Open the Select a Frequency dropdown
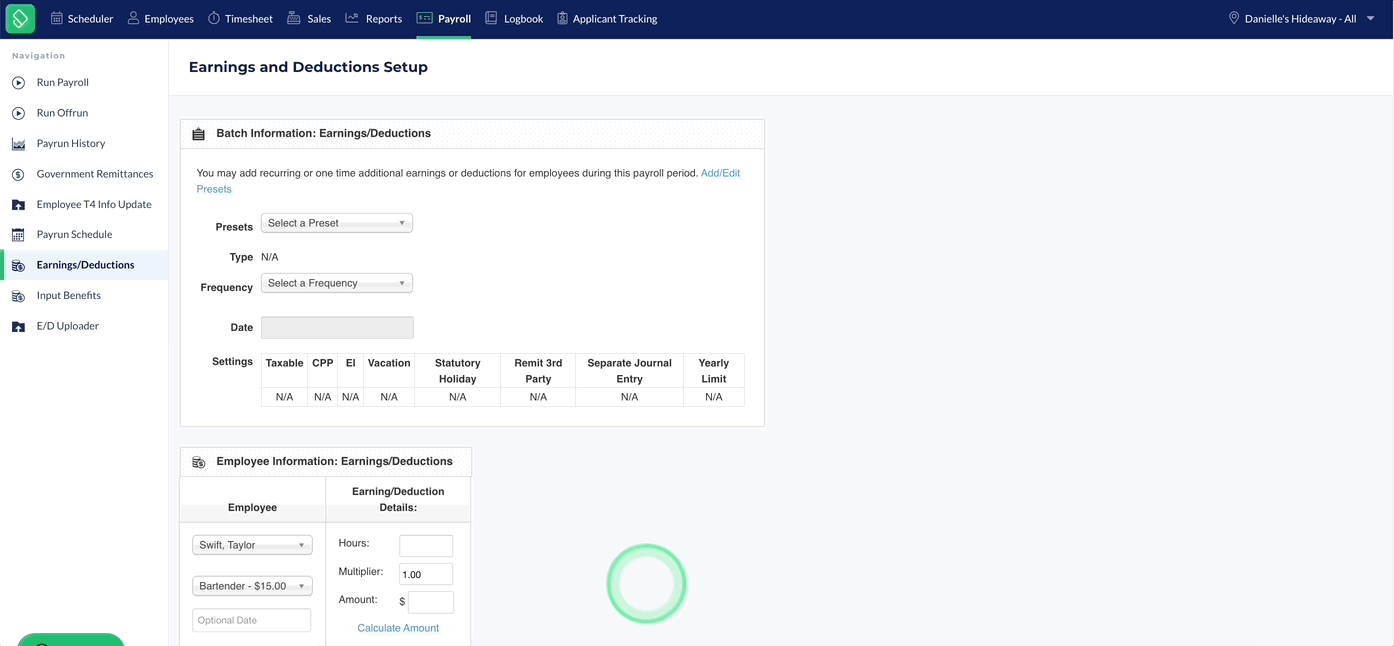The width and height of the screenshot is (1394, 646). click(337, 283)
